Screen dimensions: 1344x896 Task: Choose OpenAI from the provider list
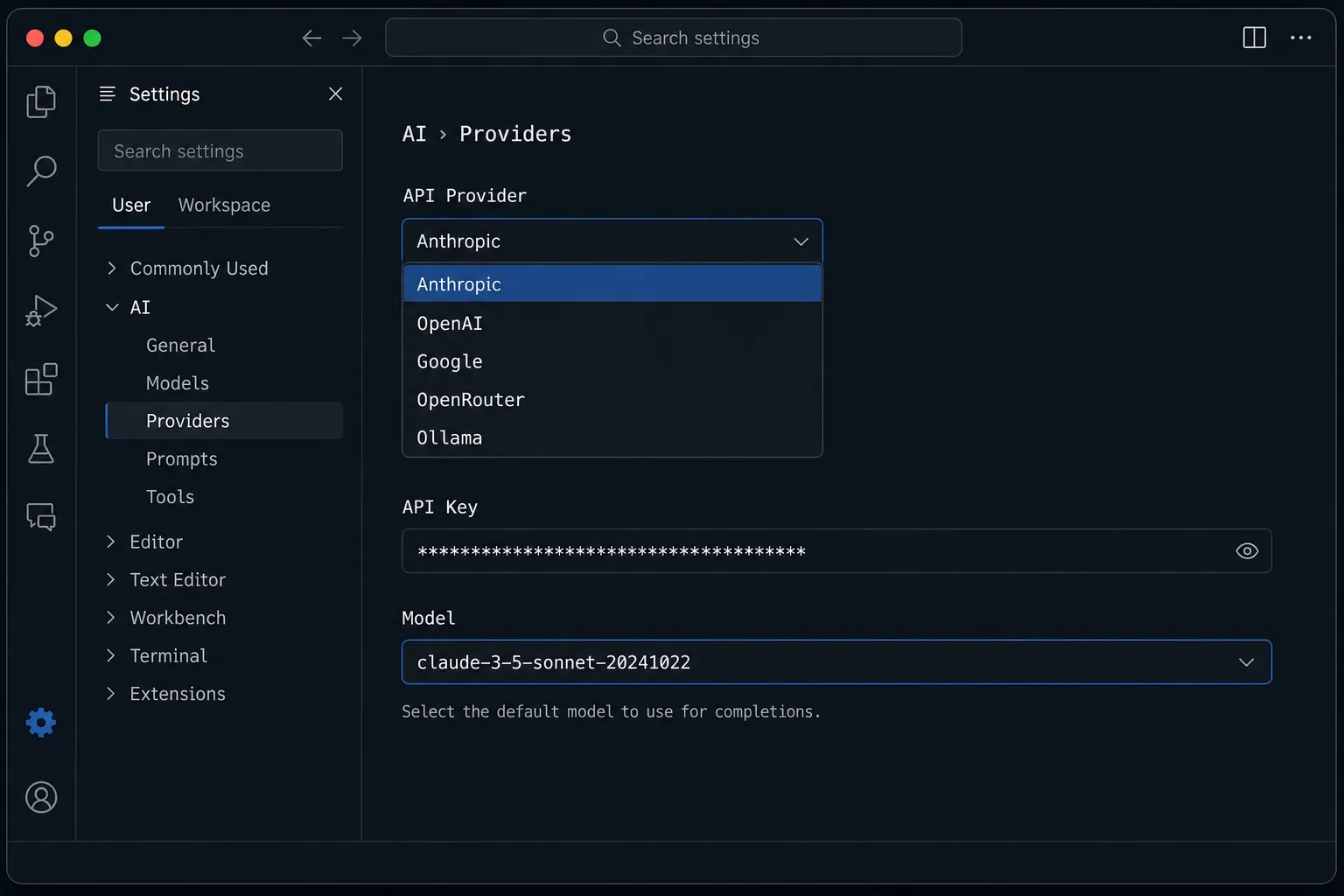(x=612, y=324)
